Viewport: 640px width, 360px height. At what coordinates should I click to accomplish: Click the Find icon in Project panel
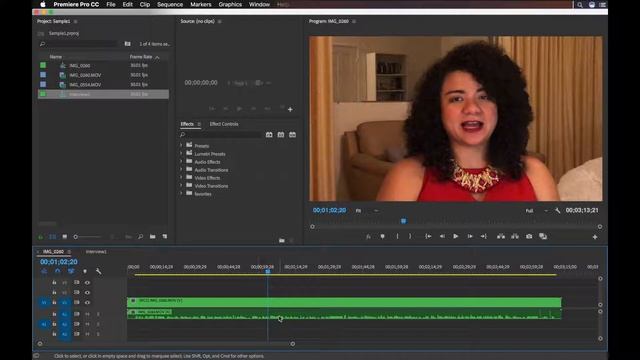click(x=140, y=237)
